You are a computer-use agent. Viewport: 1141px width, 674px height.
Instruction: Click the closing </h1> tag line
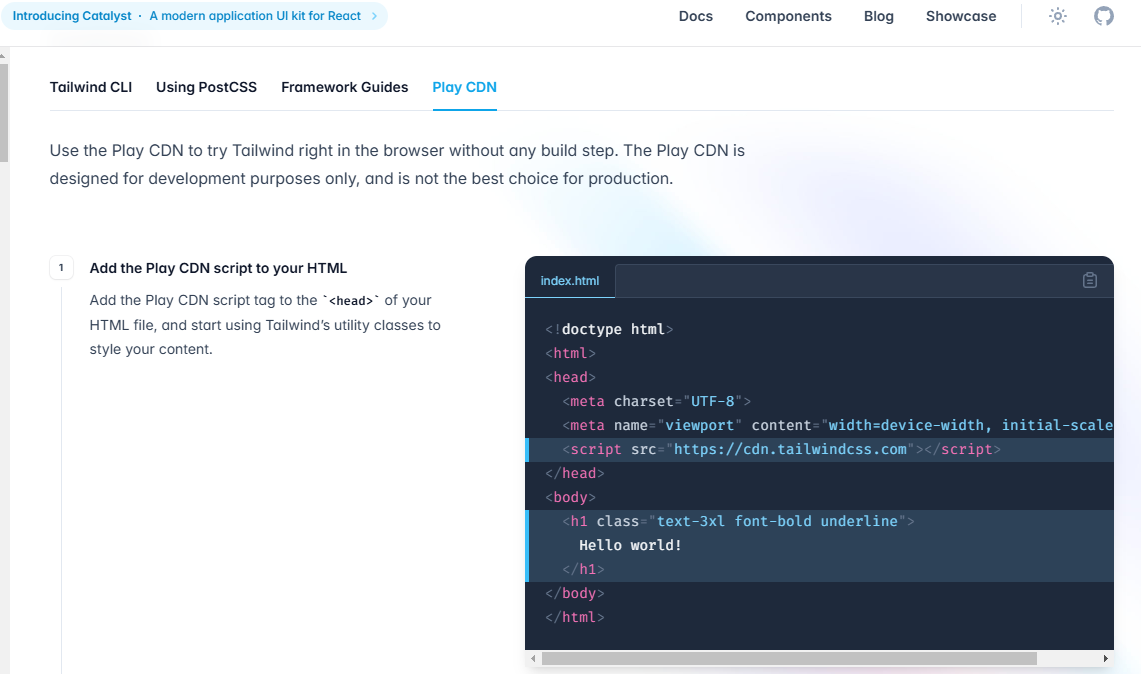point(584,569)
